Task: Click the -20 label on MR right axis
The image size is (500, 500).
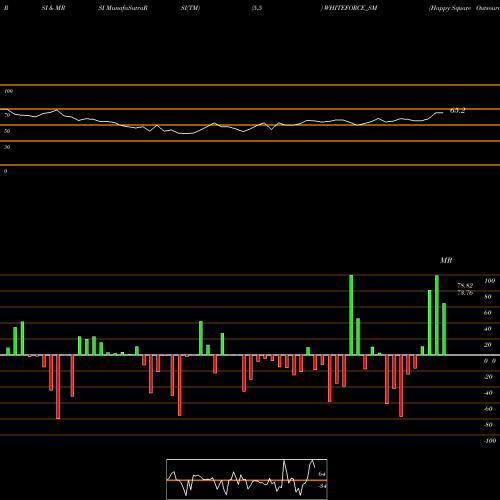Action: 488,377
